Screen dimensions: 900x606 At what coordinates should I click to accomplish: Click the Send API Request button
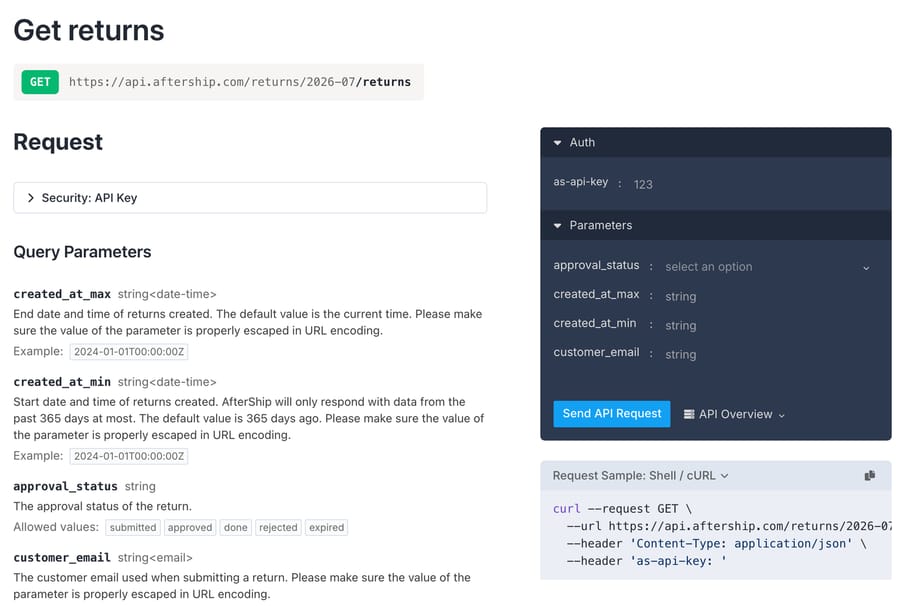tap(611, 414)
